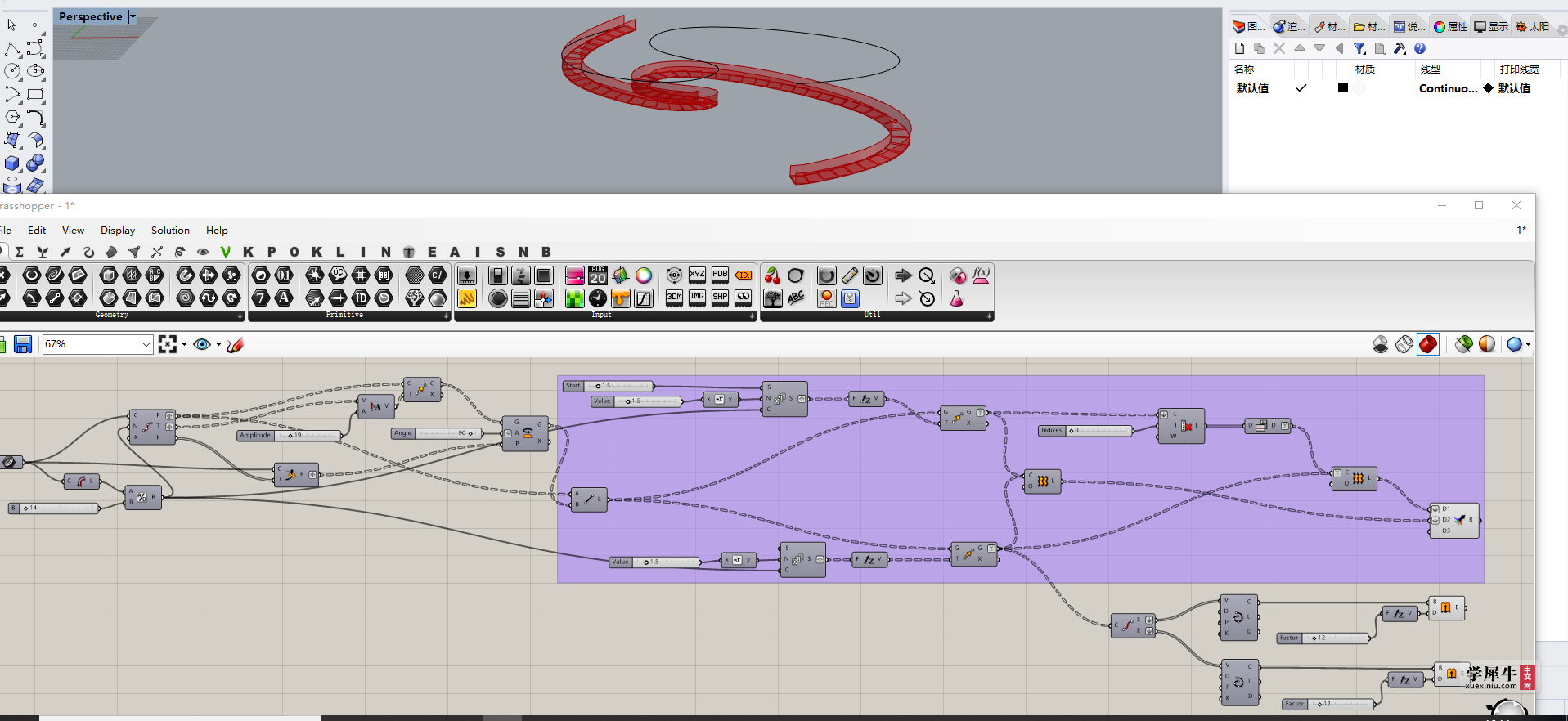Click the 名称 column header
1568x721 pixels.
tap(1244, 69)
